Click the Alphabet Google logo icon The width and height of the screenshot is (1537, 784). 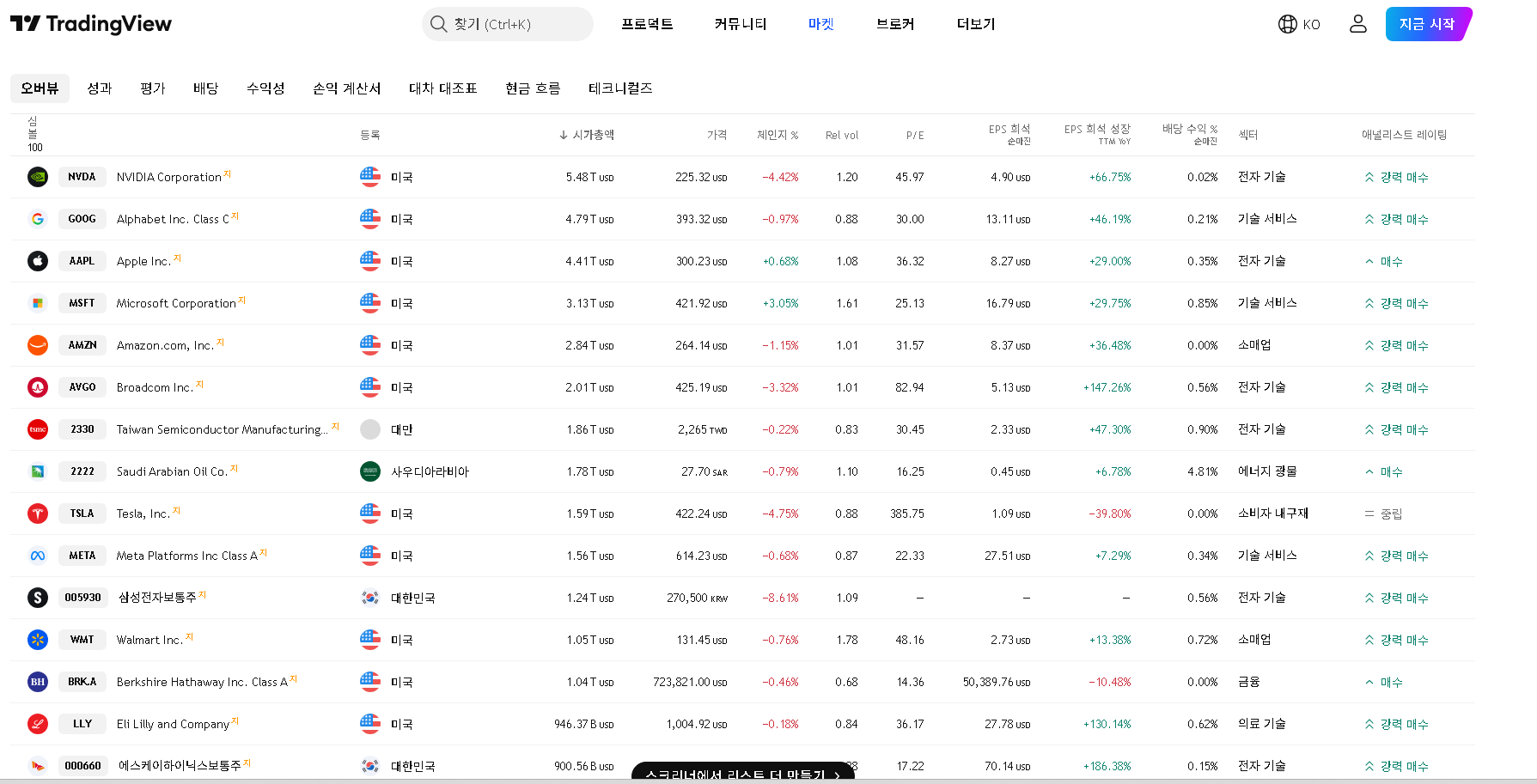(x=38, y=219)
